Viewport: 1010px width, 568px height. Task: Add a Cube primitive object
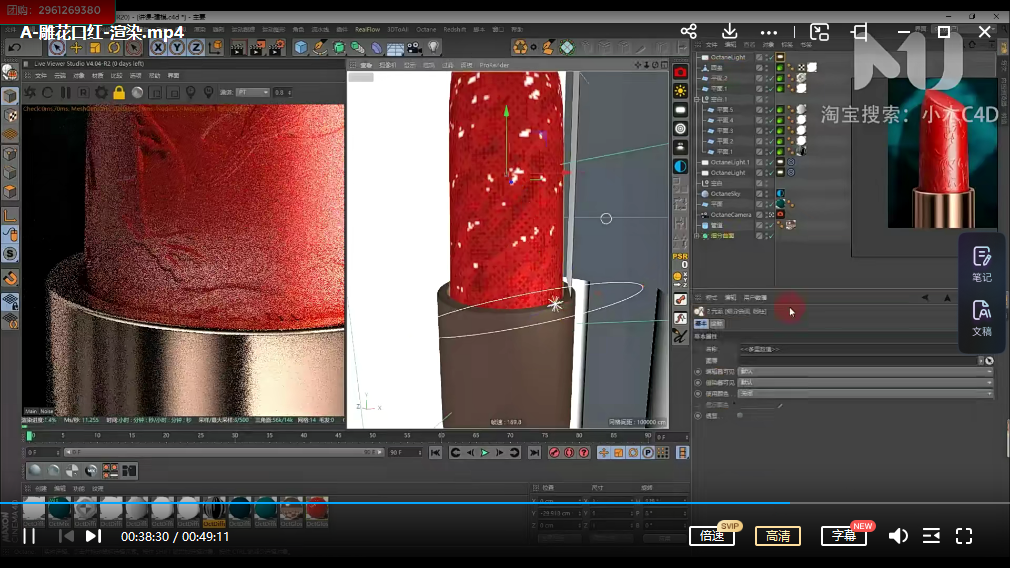tap(301, 48)
